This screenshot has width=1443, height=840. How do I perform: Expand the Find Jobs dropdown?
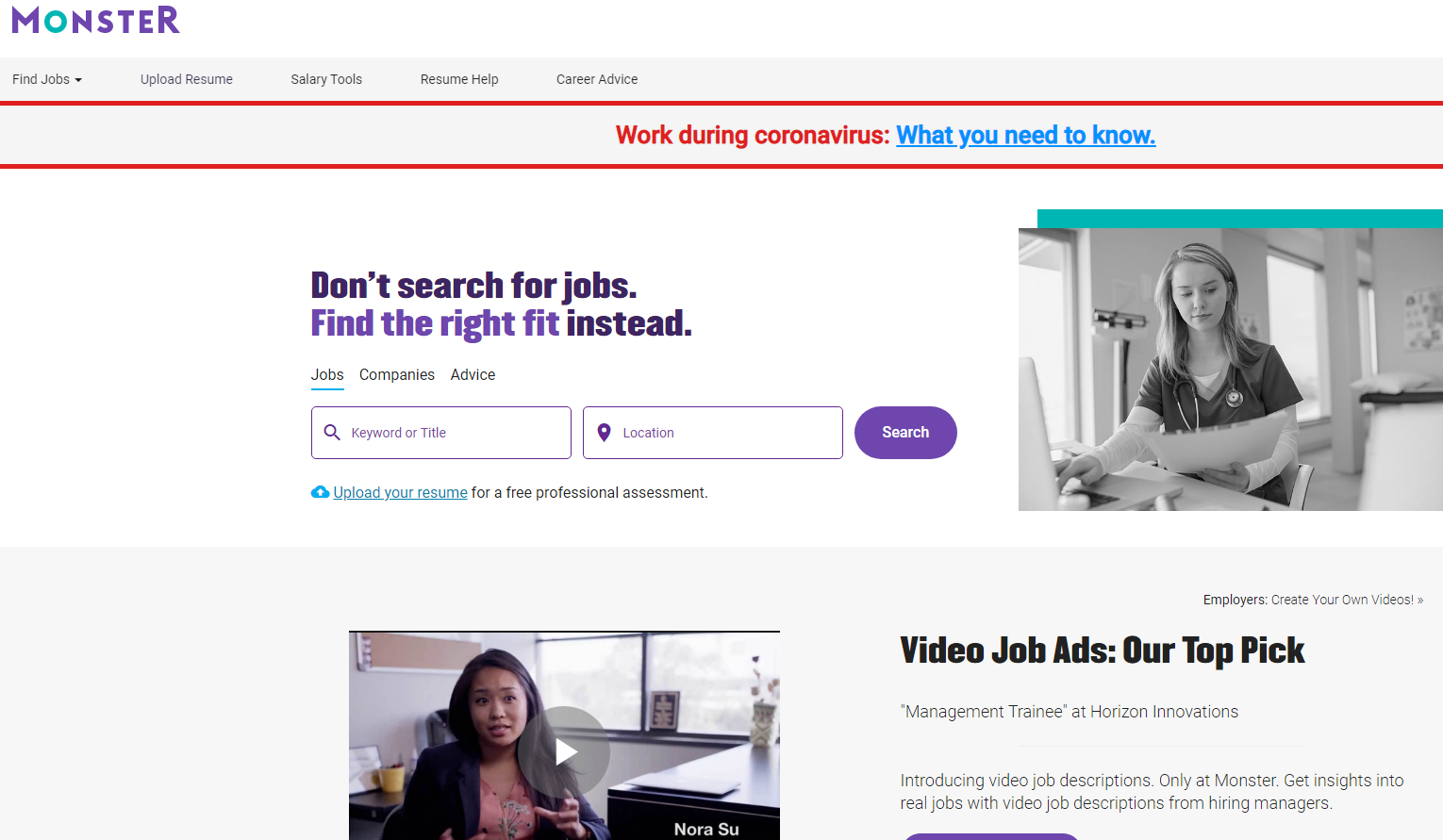(x=47, y=79)
